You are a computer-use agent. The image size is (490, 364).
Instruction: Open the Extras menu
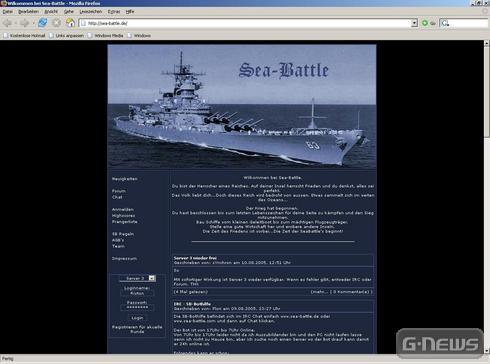coord(114,11)
